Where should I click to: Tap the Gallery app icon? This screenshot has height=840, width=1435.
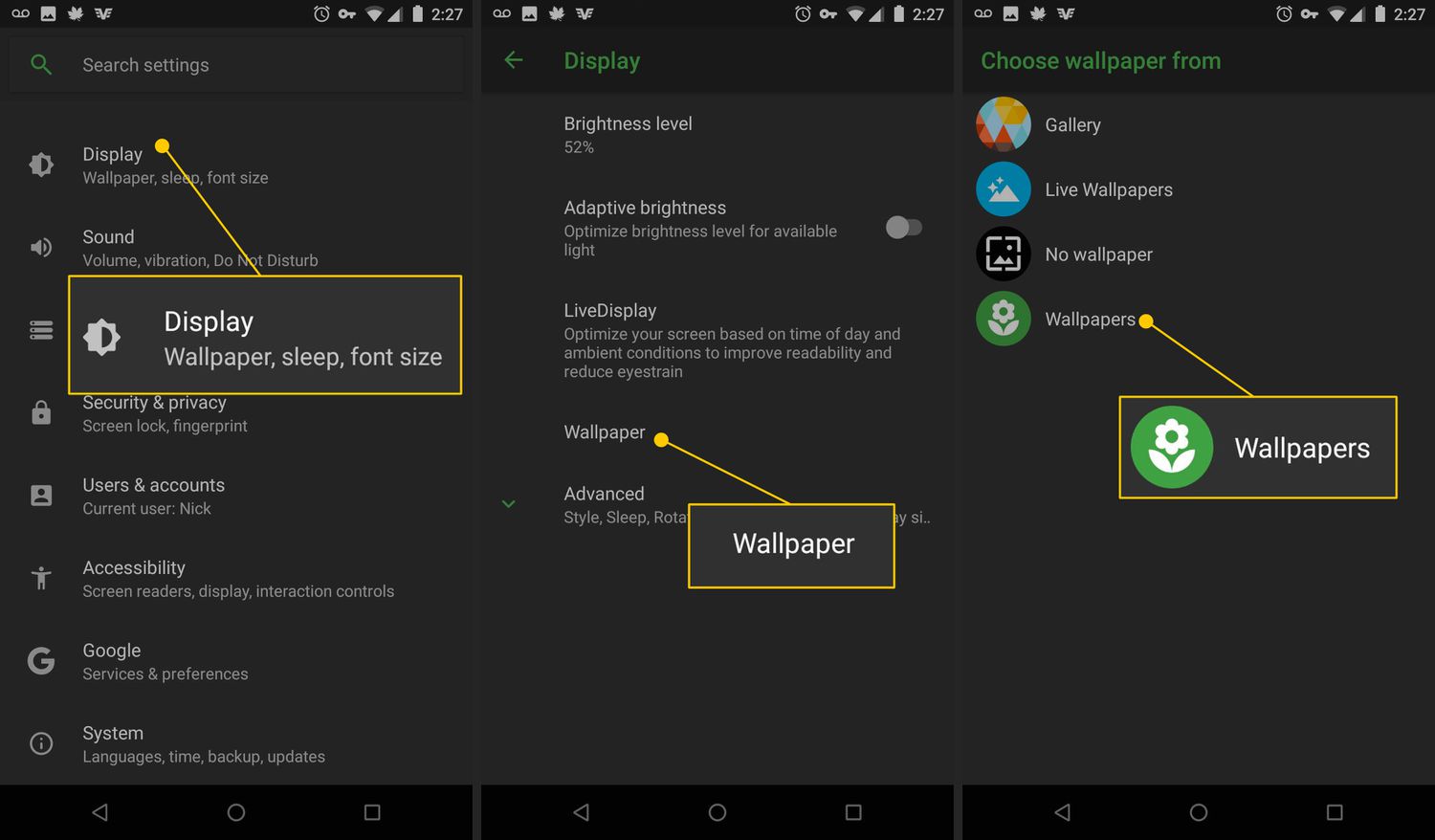1003,124
